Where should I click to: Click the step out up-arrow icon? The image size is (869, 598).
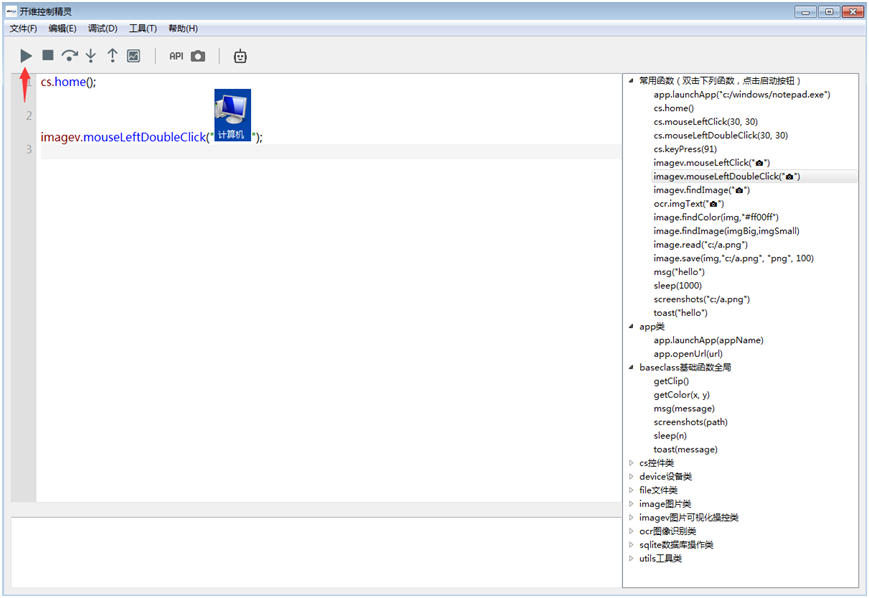[x=113, y=55]
